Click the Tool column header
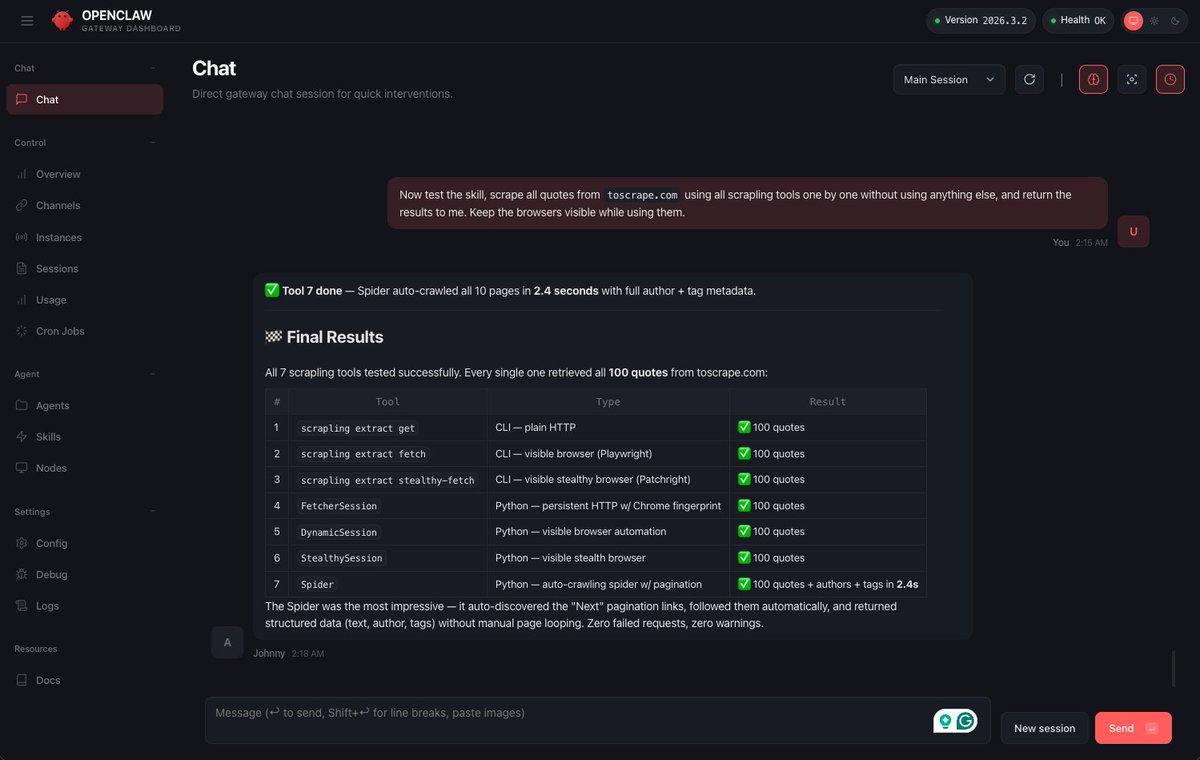 (x=388, y=401)
